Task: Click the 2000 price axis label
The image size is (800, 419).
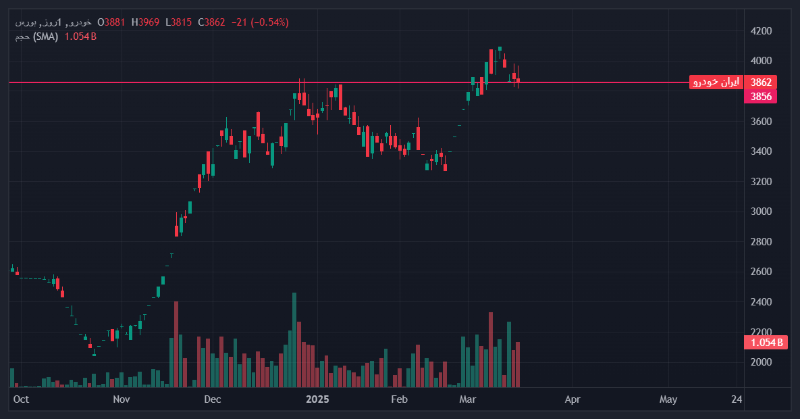Action: click(x=761, y=362)
